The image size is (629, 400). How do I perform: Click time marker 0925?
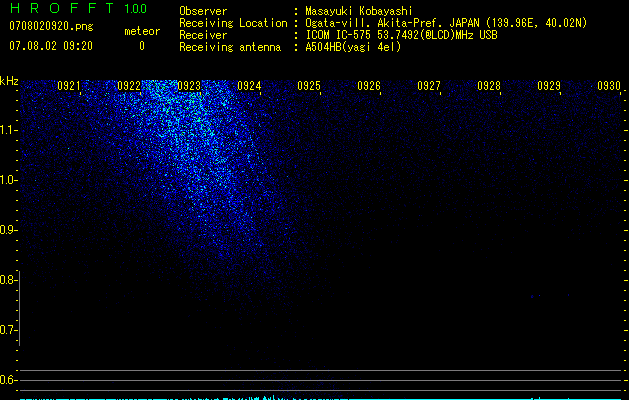[x=309, y=86]
